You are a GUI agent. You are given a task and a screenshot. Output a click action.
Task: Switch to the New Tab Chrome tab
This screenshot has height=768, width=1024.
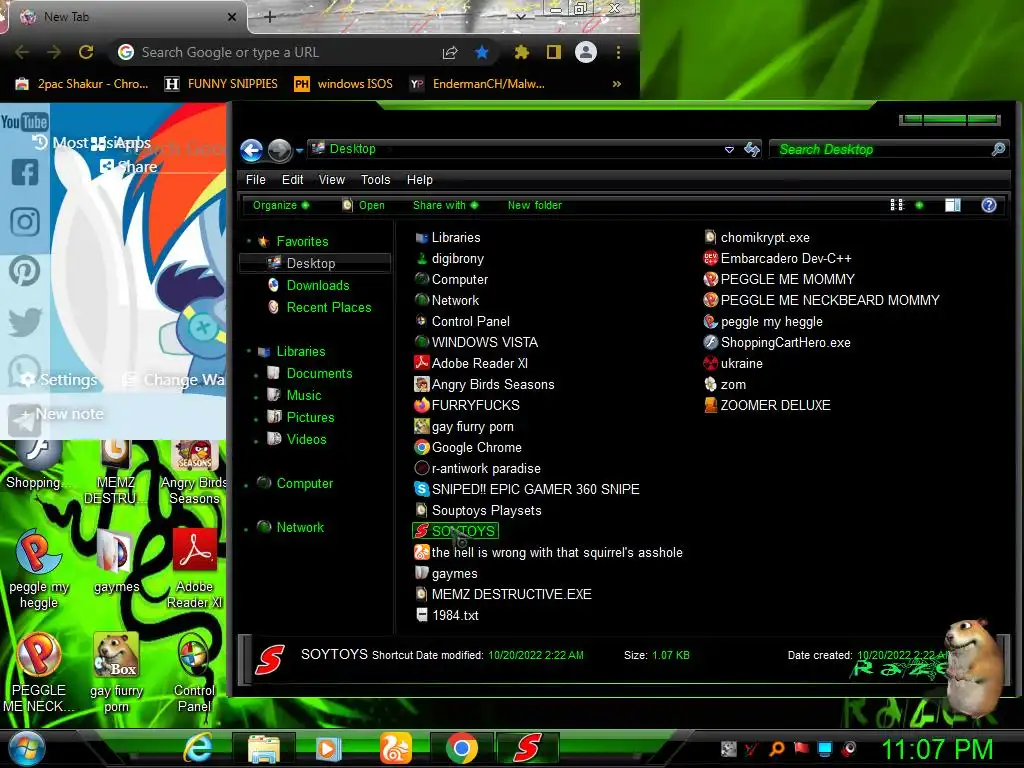pyautogui.click(x=125, y=17)
